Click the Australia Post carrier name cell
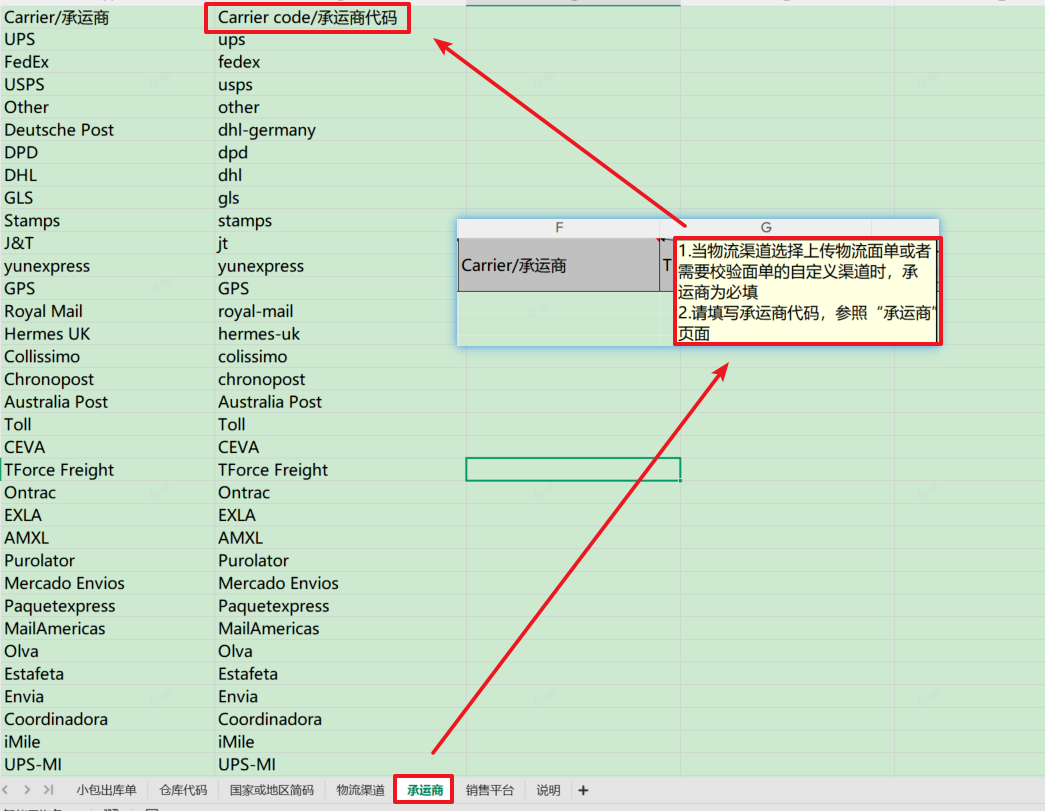This screenshot has height=811, width=1045. point(107,402)
